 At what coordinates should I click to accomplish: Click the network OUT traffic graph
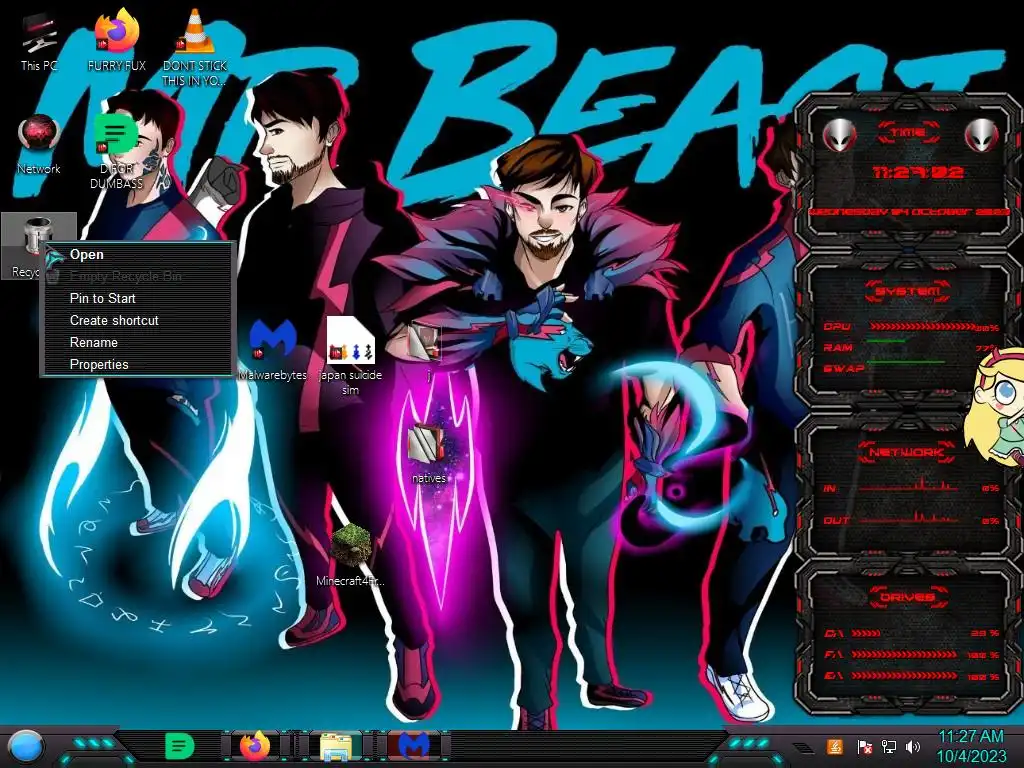(x=908, y=518)
